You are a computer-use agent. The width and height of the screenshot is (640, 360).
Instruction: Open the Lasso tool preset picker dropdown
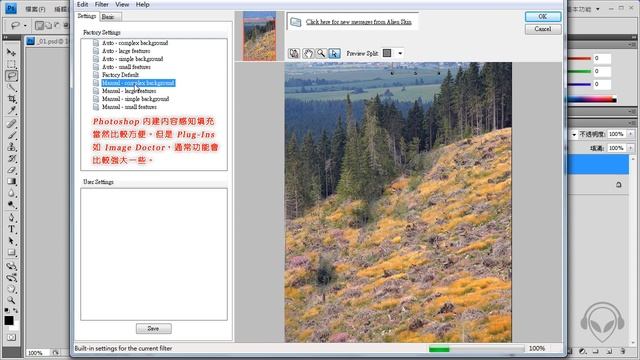25,26
